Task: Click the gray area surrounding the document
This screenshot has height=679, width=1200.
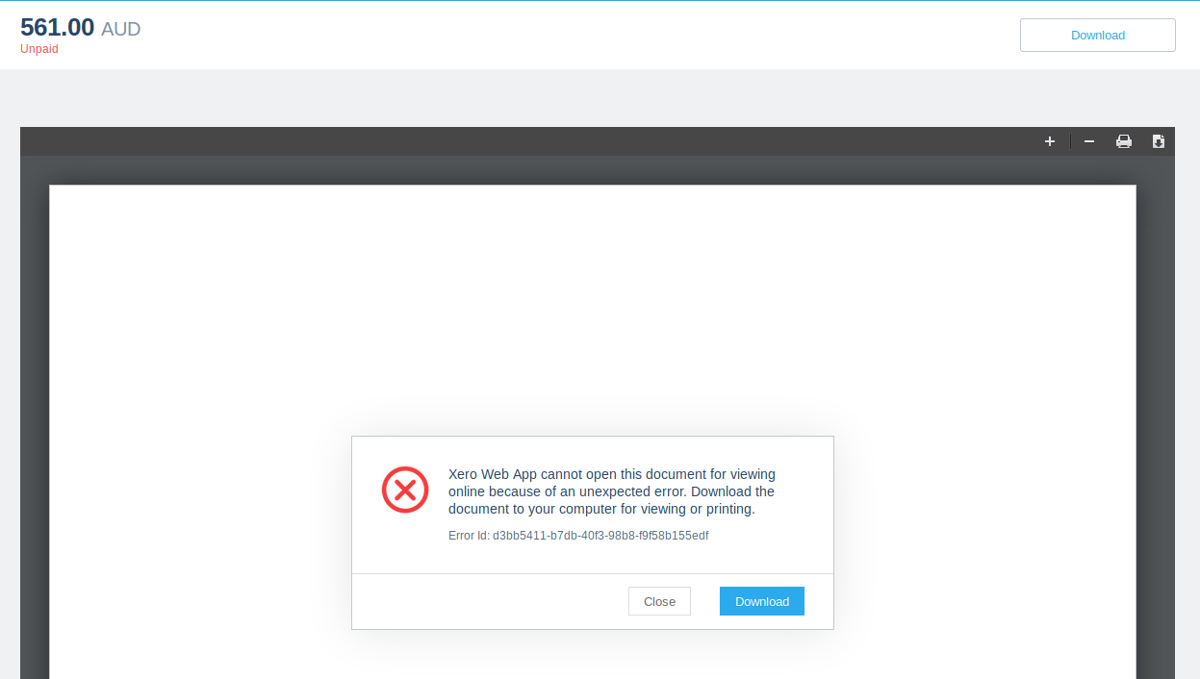Action: coord(600,95)
